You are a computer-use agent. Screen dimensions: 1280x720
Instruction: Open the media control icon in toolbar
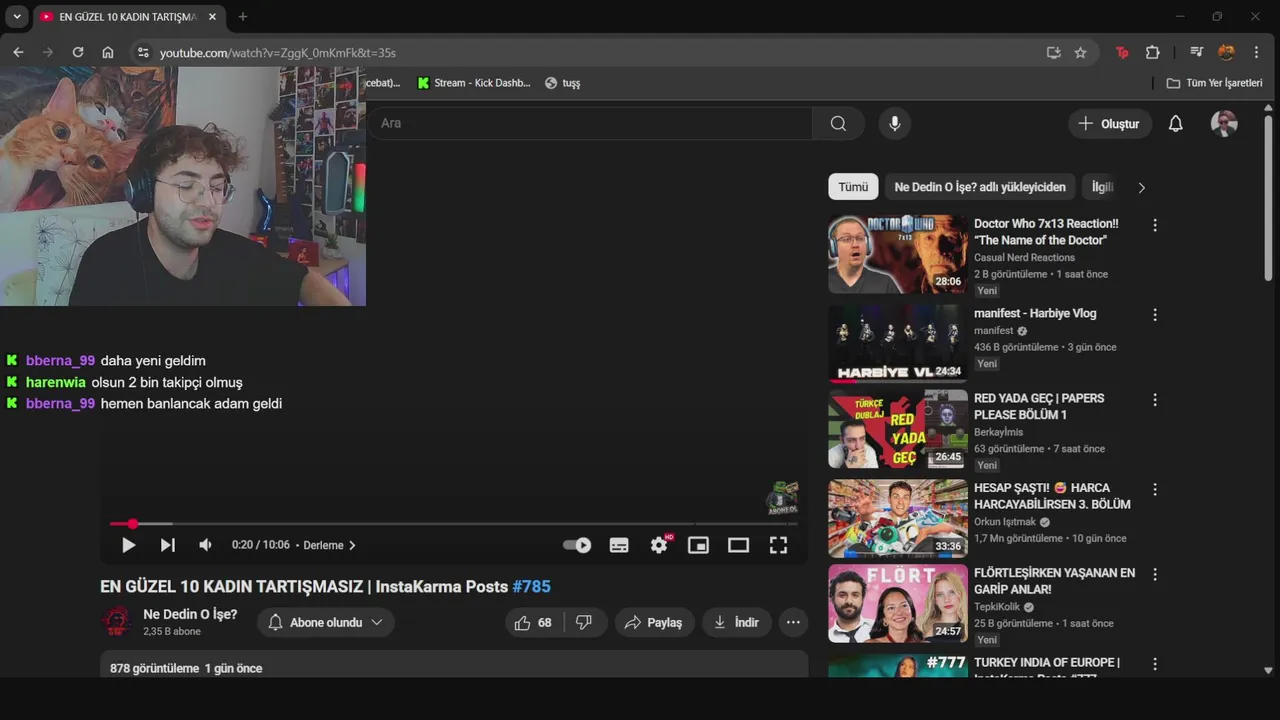(x=1196, y=52)
